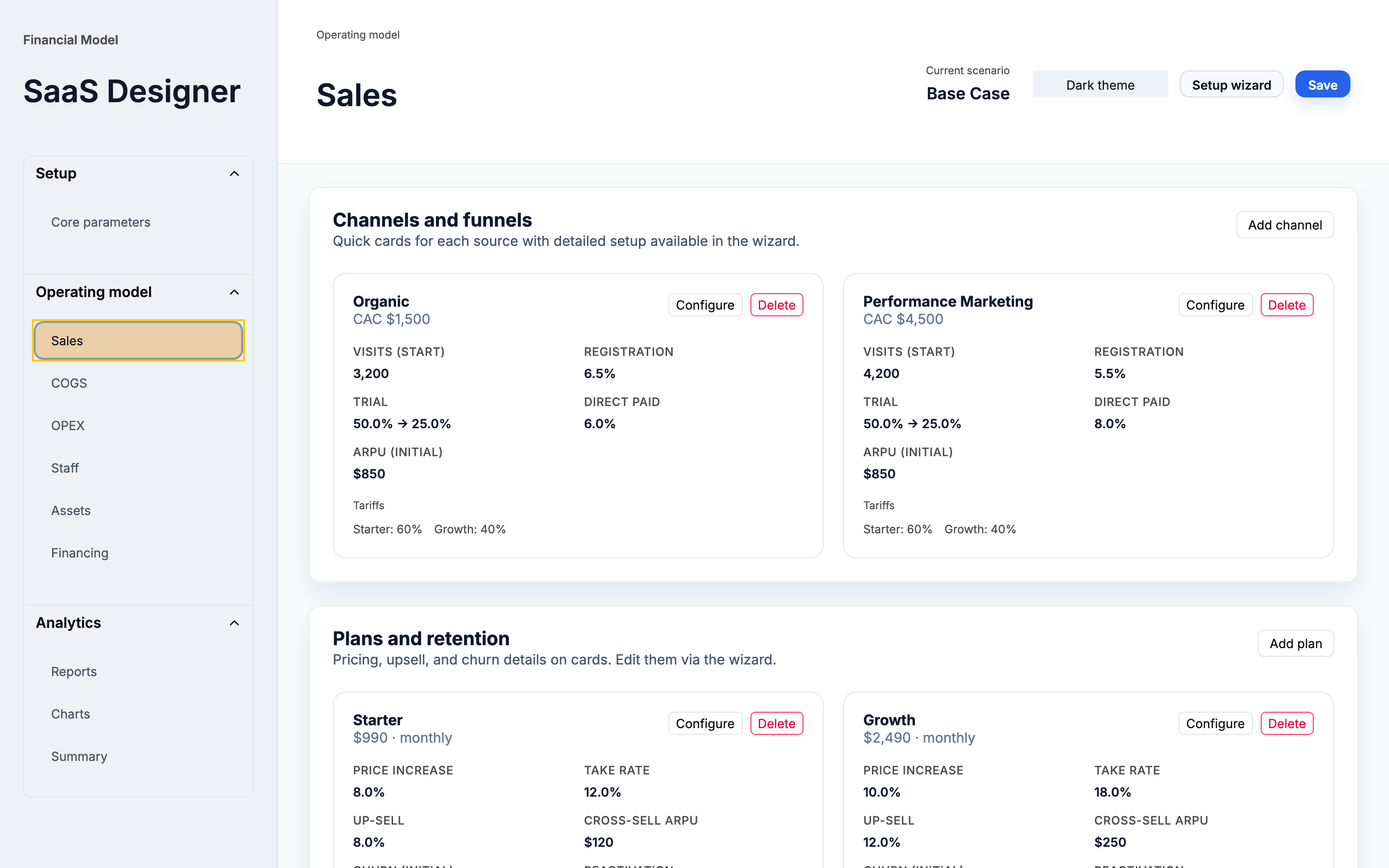This screenshot has width=1389, height=868.
Task: Click Performance Marketing visits value 4,200
Action: [881, 374]
